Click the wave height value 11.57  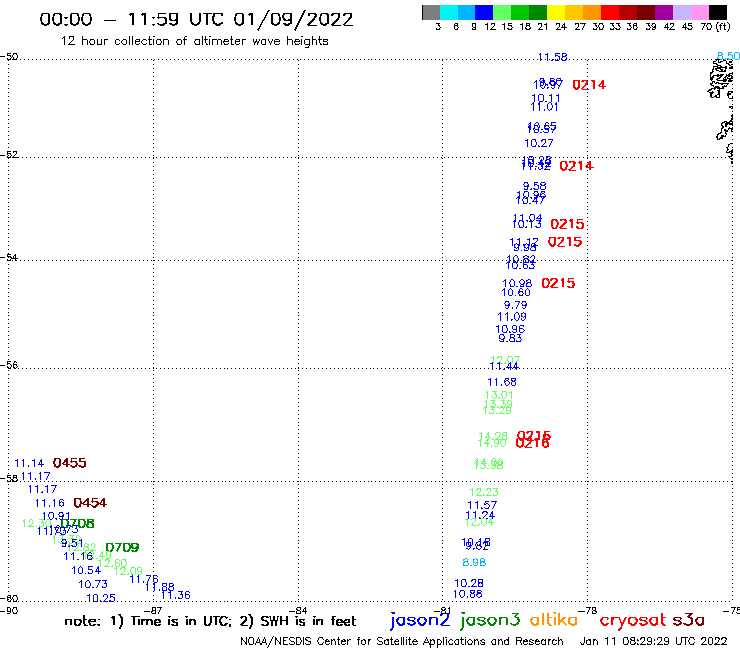point(482,506)
